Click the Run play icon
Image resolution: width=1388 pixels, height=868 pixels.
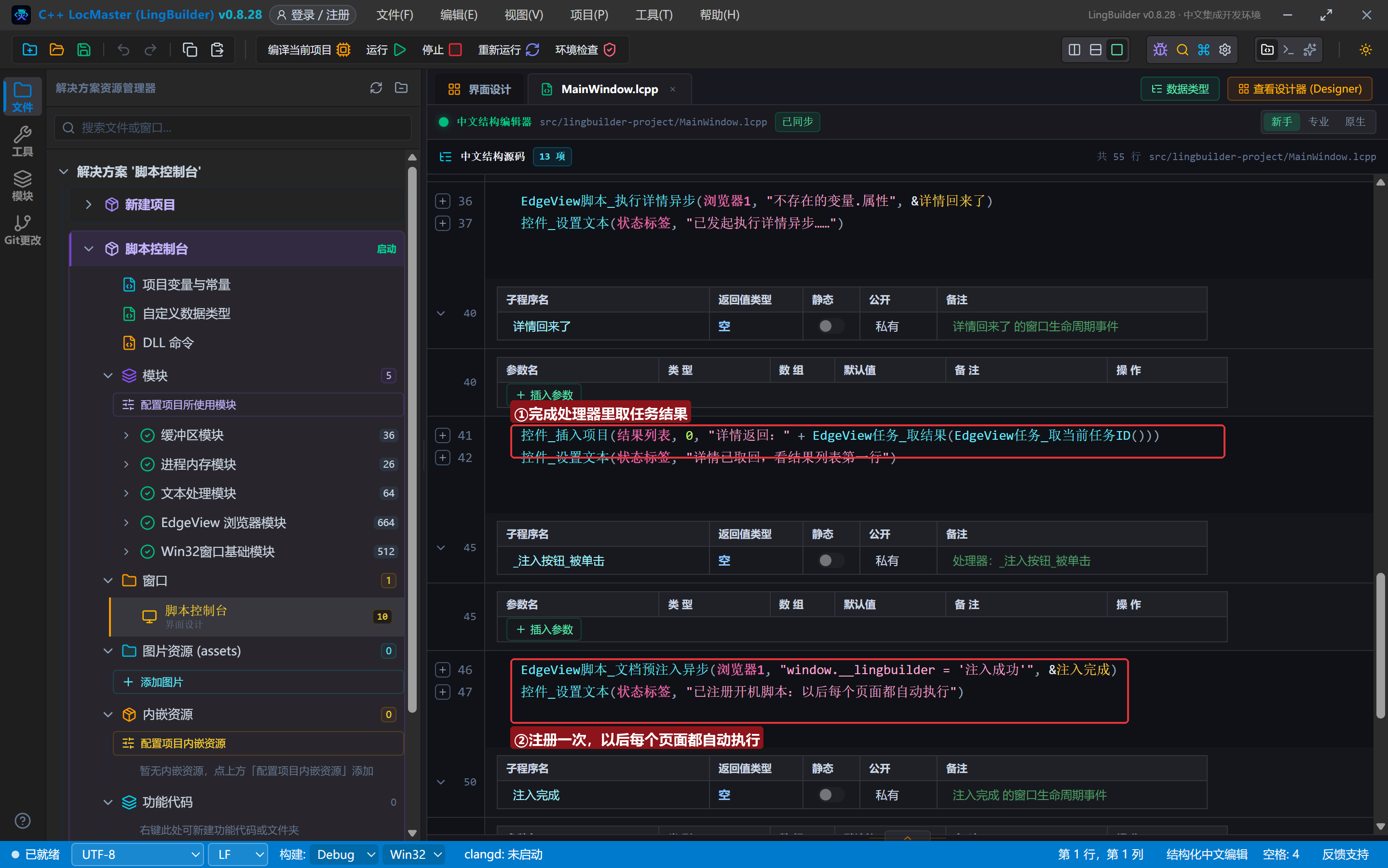(400, 50)
